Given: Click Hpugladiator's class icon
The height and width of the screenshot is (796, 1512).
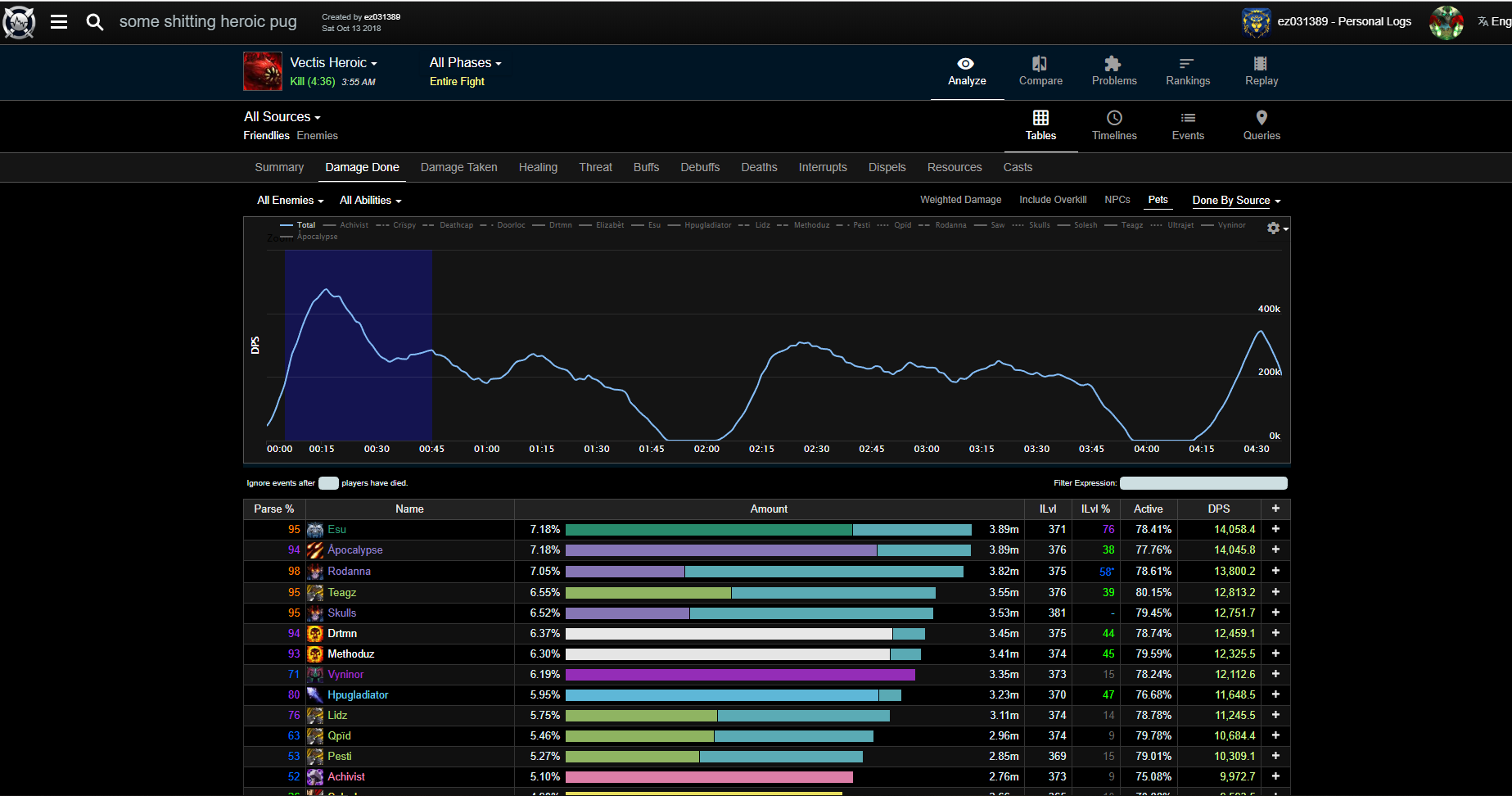Looking at the screenshot, I should coord(315,695).
